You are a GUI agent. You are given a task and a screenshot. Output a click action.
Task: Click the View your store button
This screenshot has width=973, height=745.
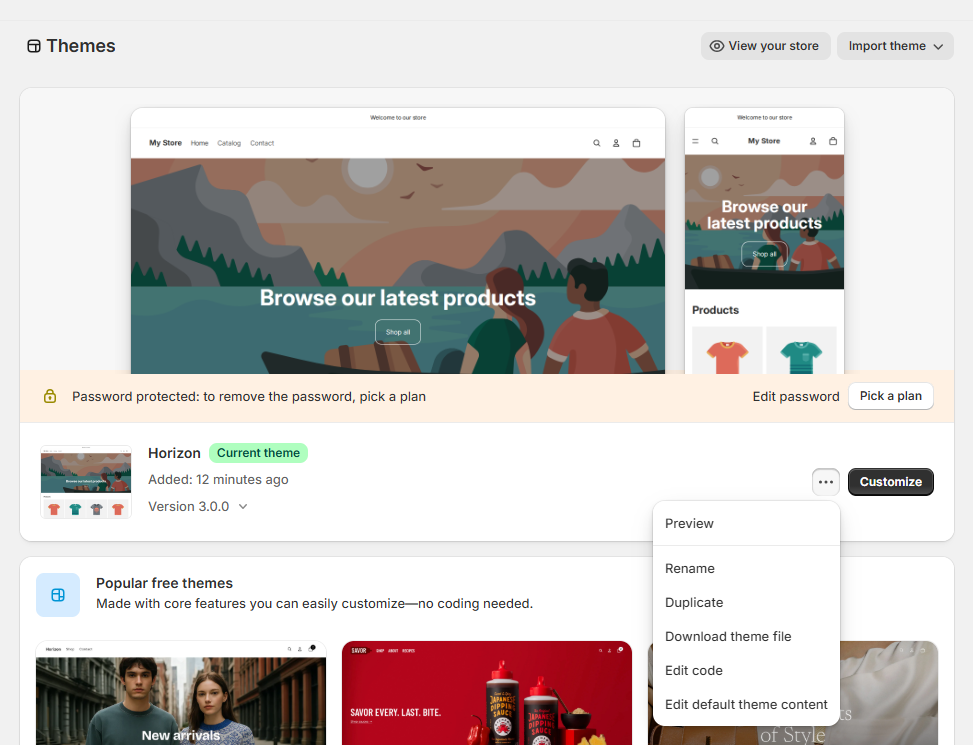coord(765,46)
